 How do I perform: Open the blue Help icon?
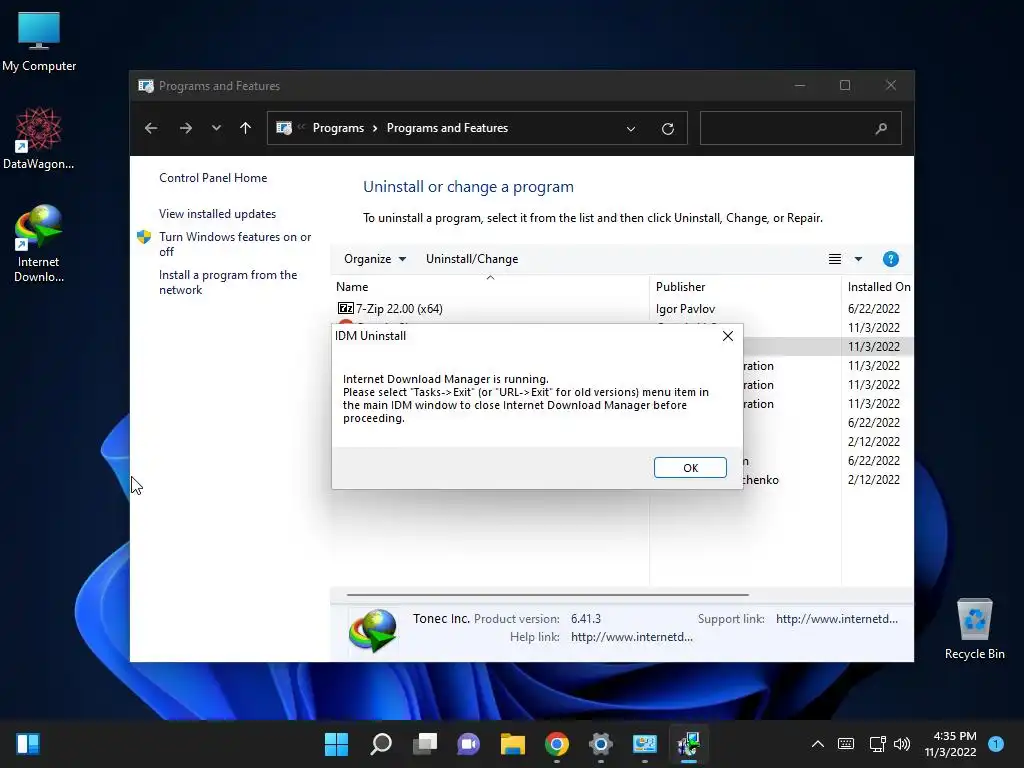click(890, 259)
